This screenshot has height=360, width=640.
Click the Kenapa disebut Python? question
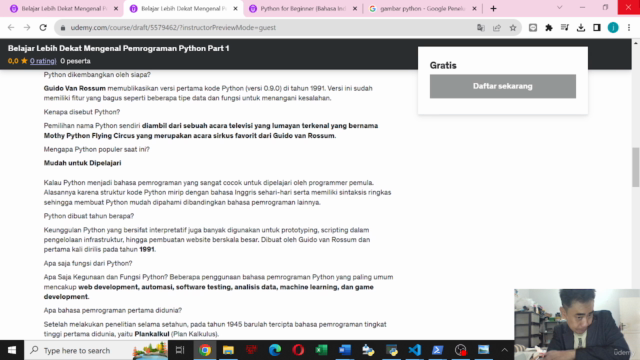pyautogui.click(x=82, y=112)
